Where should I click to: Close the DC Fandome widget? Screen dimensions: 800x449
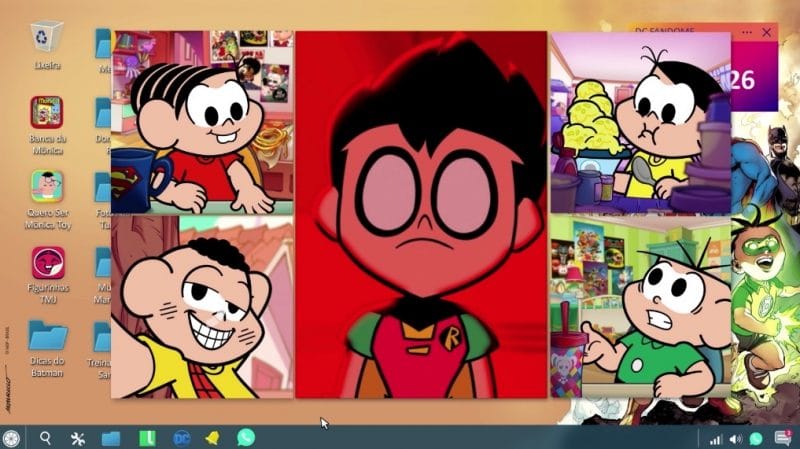[767, 32]
